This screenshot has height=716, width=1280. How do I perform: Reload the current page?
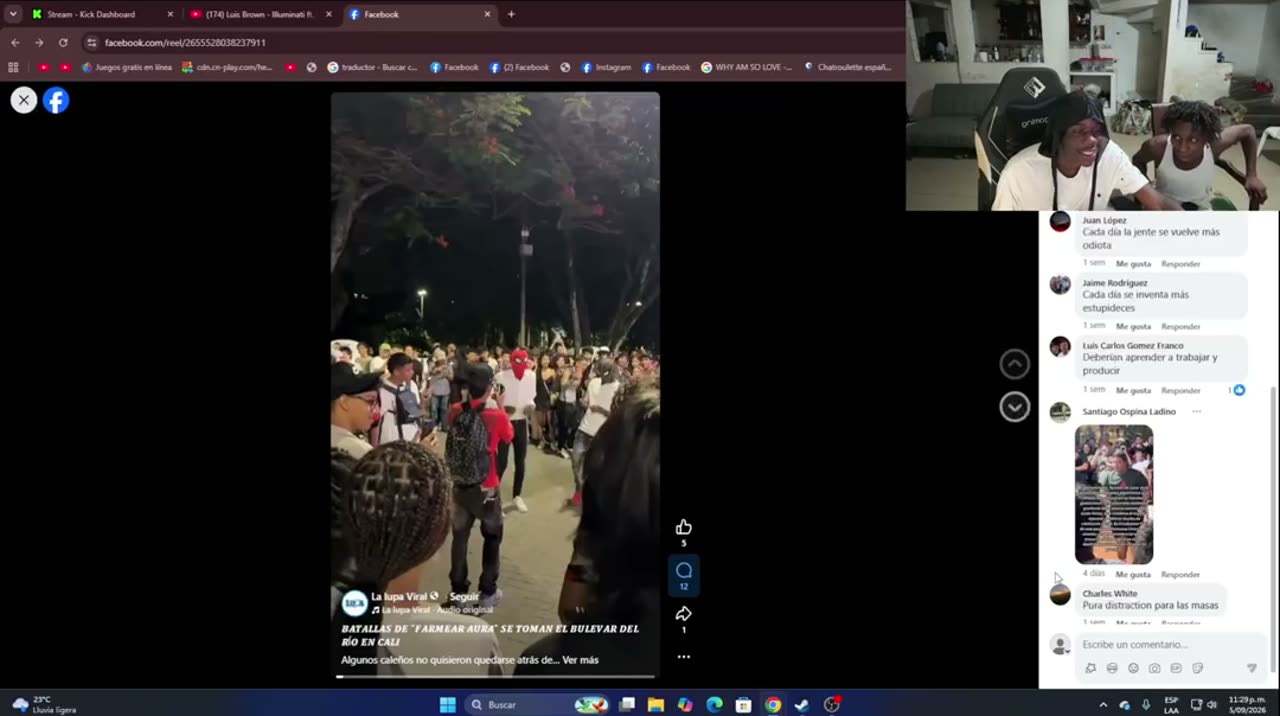tap(63, 43)
